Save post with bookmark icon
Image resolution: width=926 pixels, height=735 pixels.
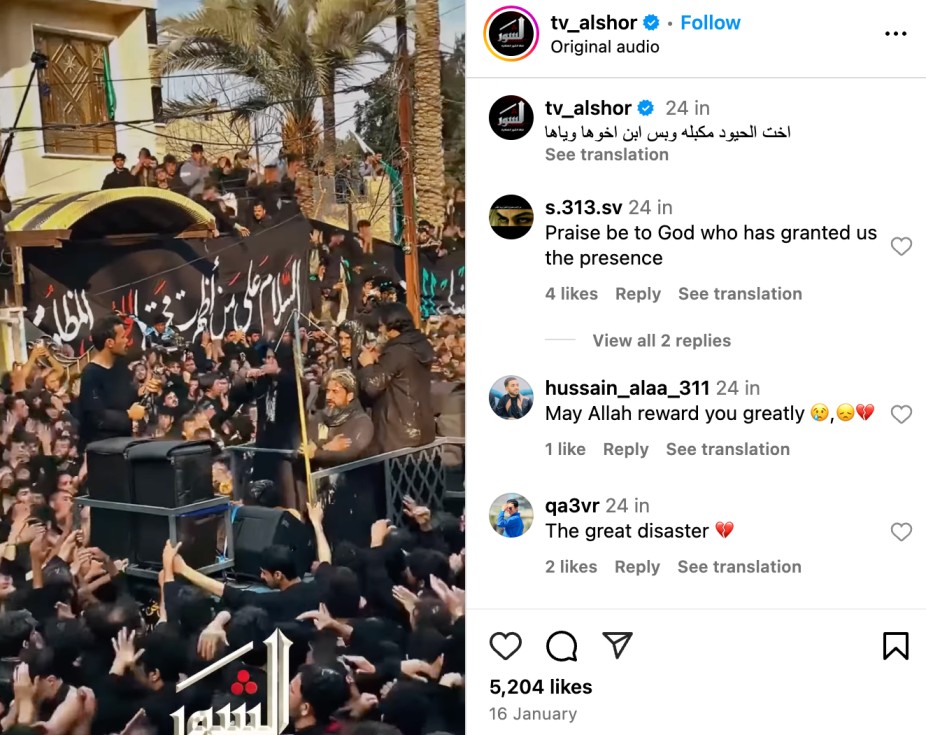(x=895, y=645)
